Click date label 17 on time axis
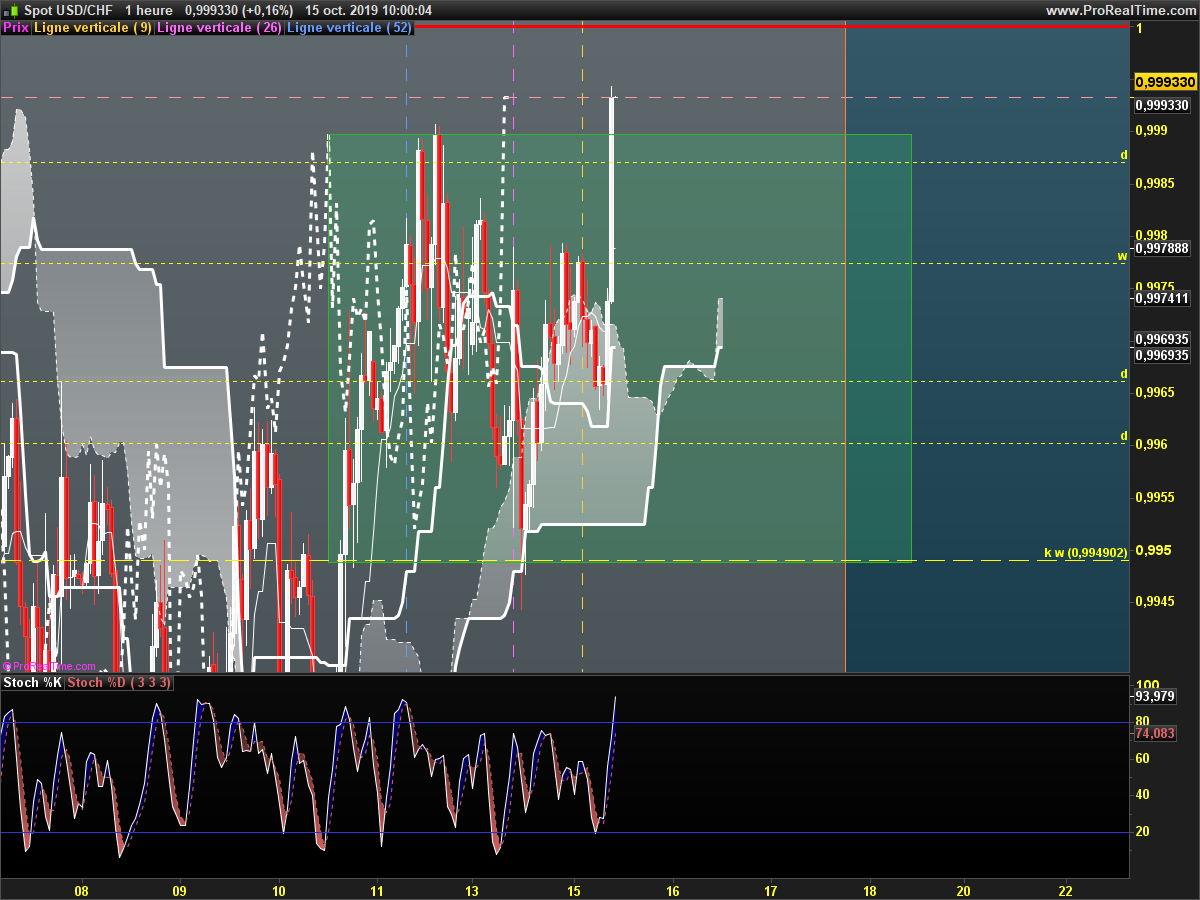Screen dimensions: 1200x900 point(771,890)
